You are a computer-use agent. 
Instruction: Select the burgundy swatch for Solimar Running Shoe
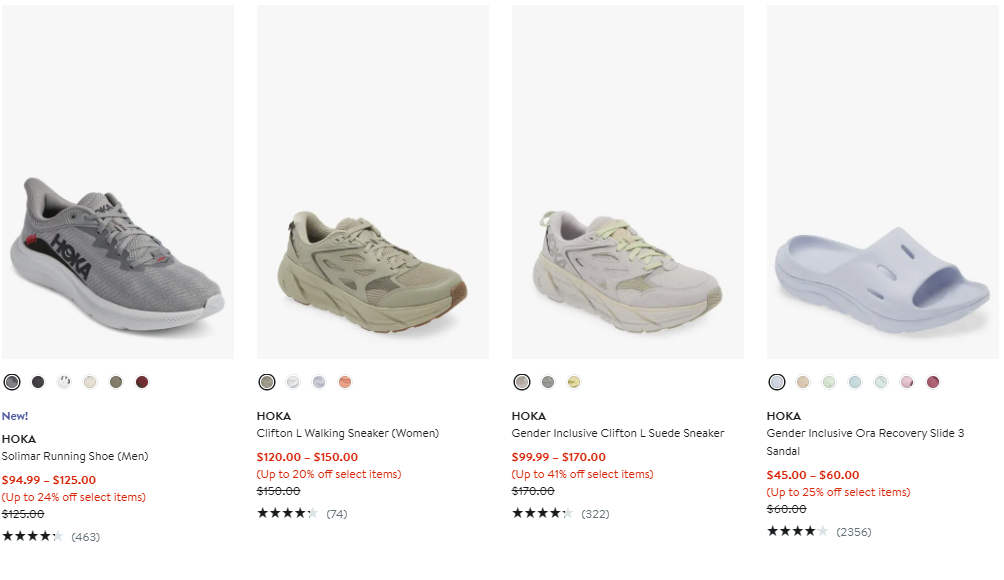(x=142, y=382)
